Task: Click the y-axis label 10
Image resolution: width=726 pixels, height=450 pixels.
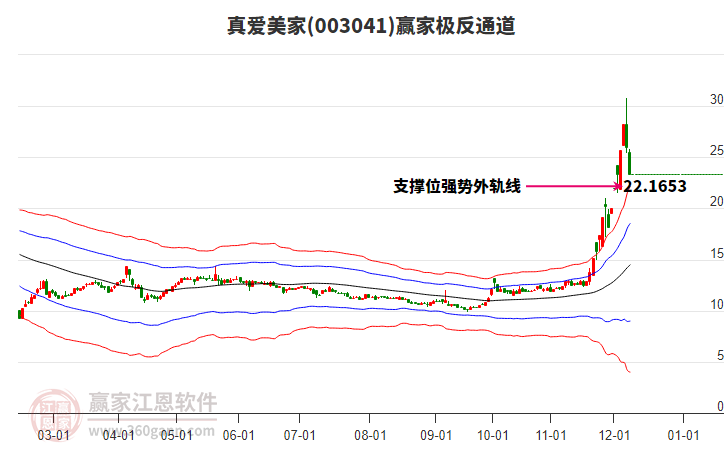Action: pos(716,304)
